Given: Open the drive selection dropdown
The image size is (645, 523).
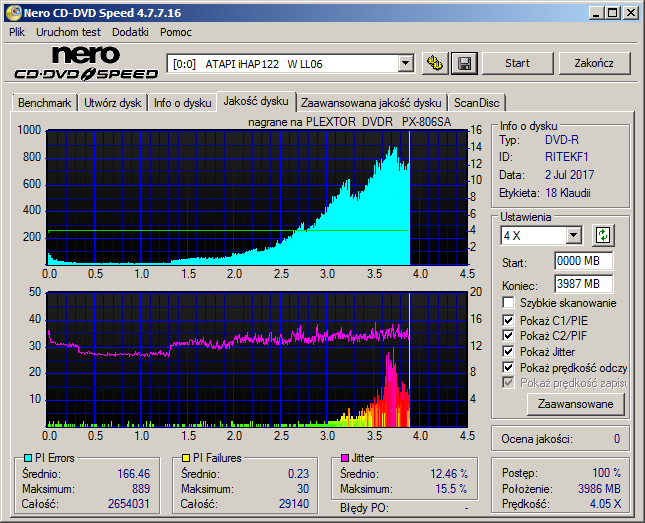Looking at the screenshot, I should 406,64.
